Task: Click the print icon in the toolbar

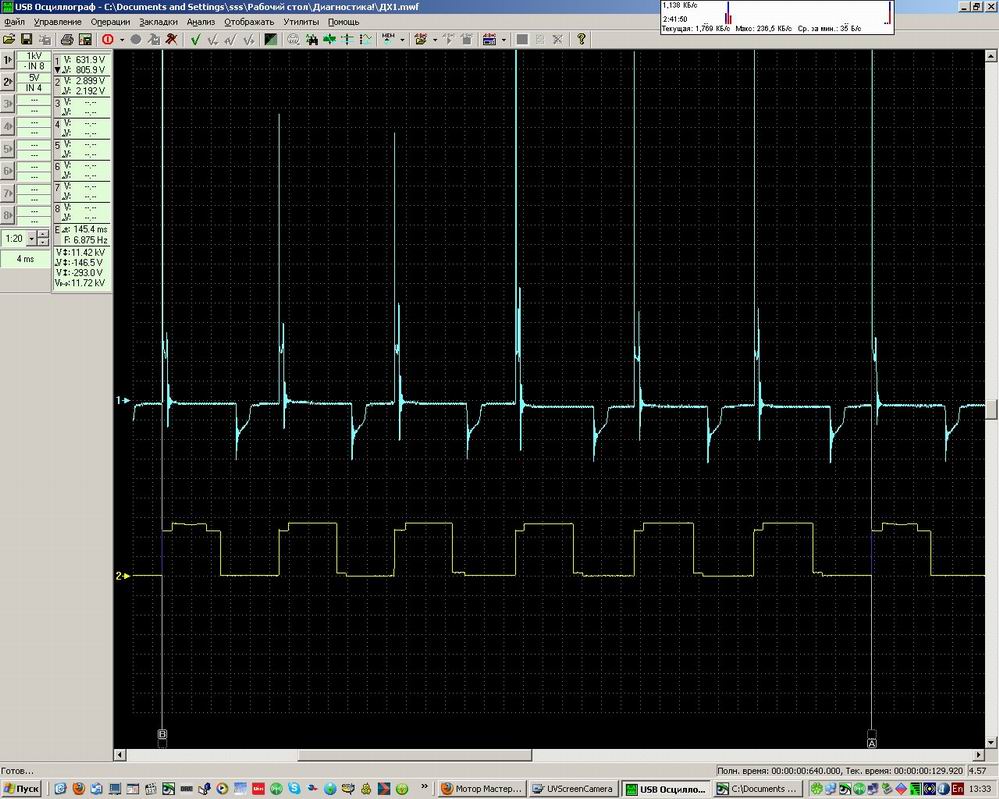Action: coord(68,40)
